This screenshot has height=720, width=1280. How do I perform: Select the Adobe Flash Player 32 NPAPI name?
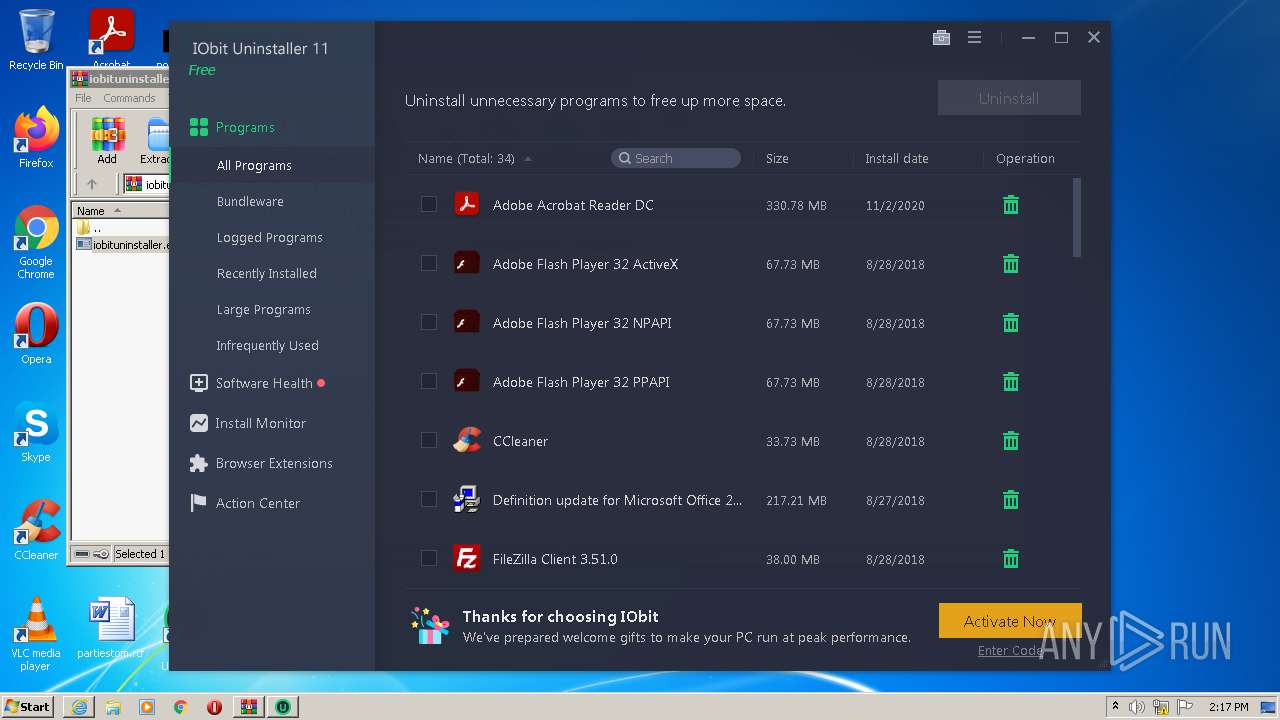[582, 323]
